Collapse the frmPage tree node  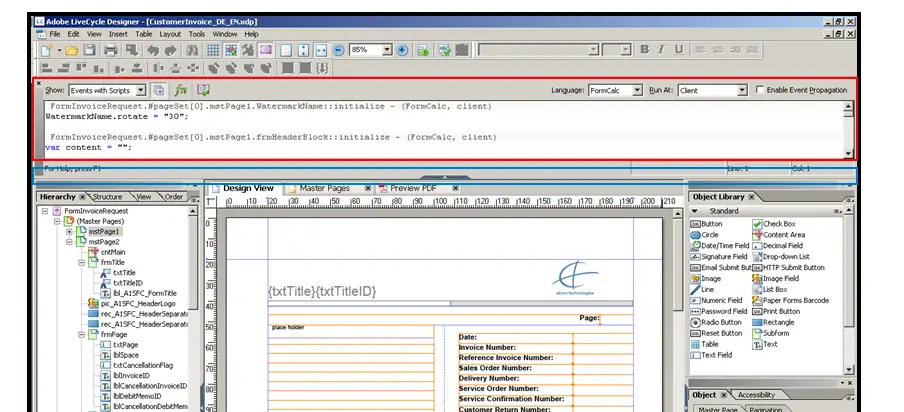pyautogui.click(x=81, y=334)
